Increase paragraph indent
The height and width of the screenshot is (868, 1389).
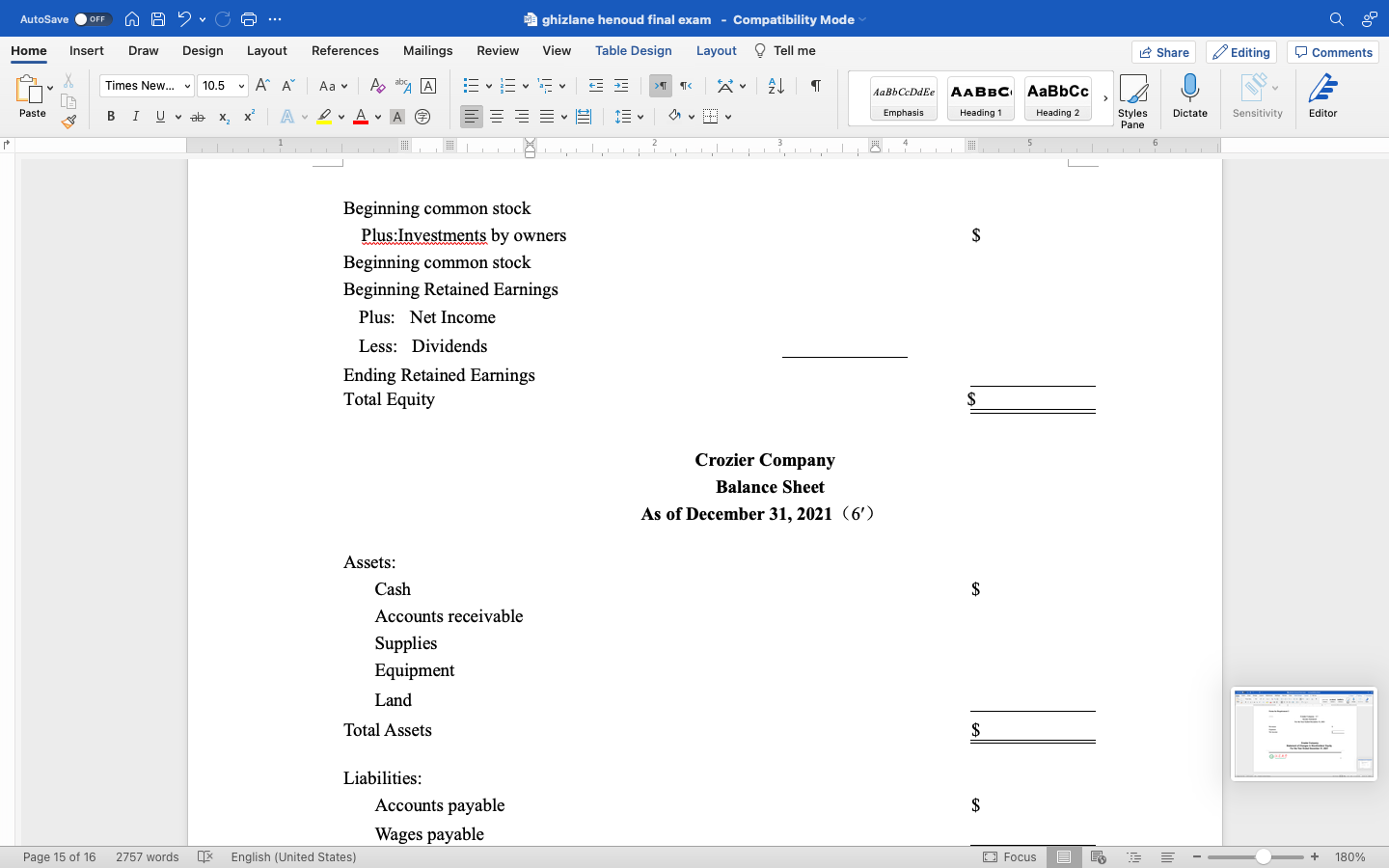pos(621,86)
